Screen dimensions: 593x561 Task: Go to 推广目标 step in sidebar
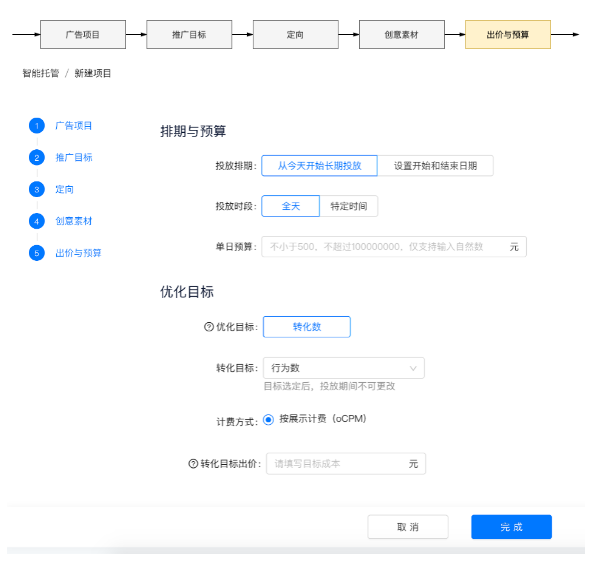point(74,157)
